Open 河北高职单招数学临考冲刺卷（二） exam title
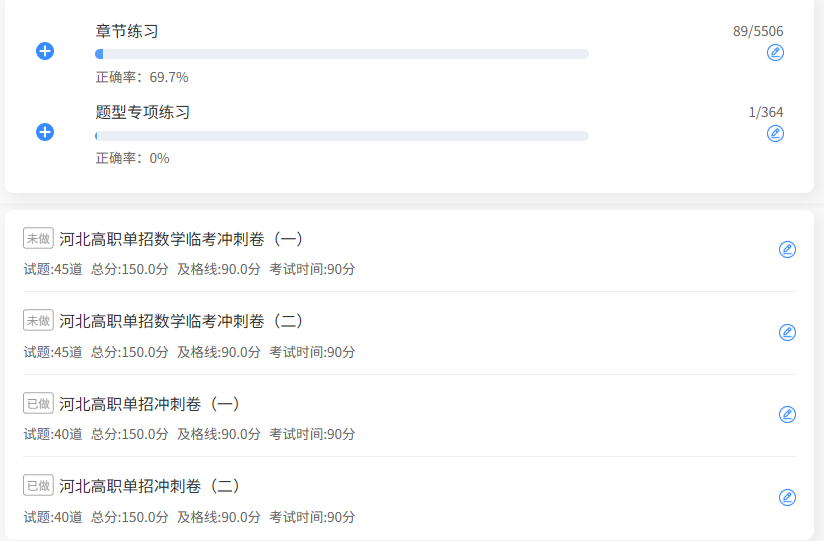 [181, 321]
